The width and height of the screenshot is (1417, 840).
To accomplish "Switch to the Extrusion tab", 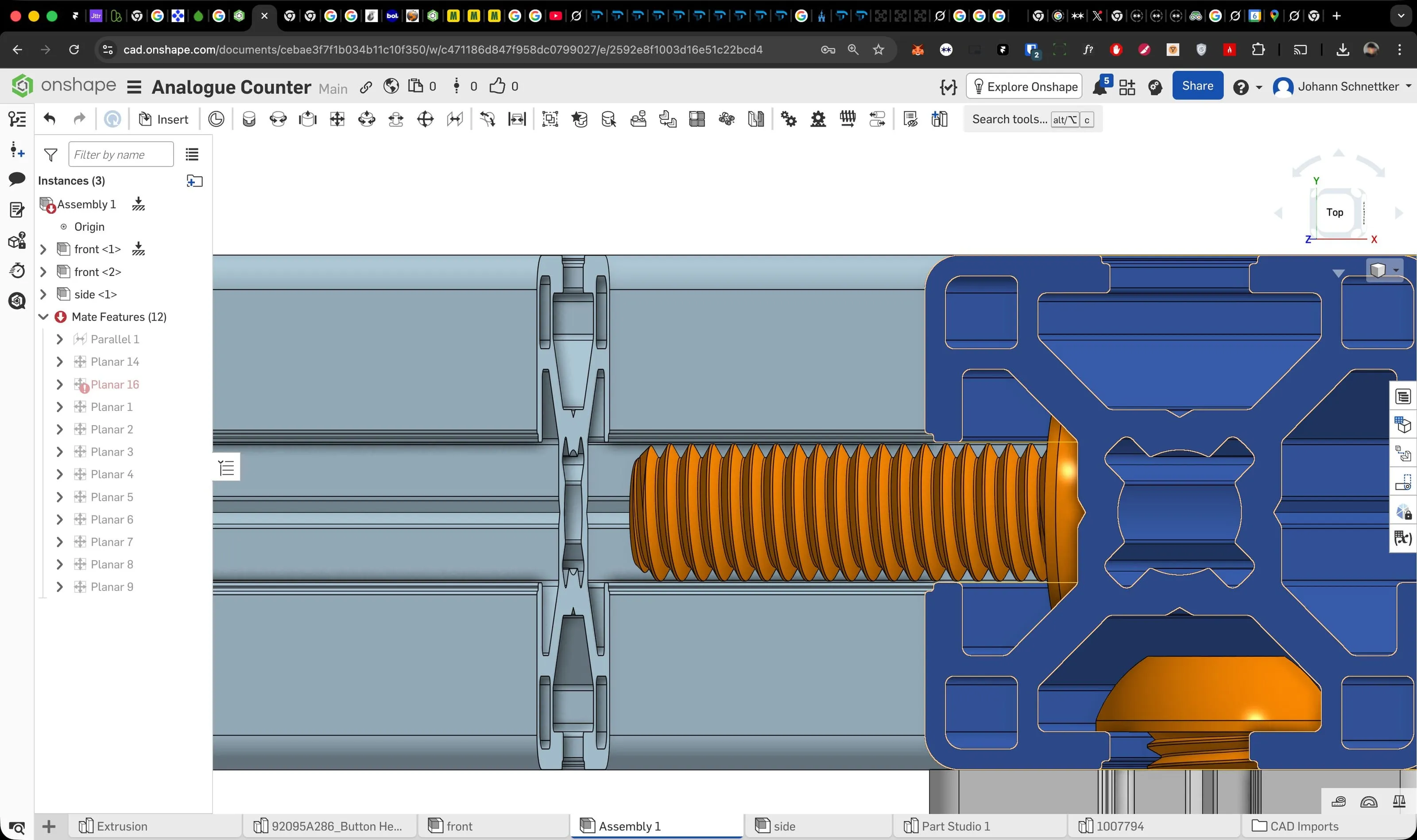I will point(154,826).
